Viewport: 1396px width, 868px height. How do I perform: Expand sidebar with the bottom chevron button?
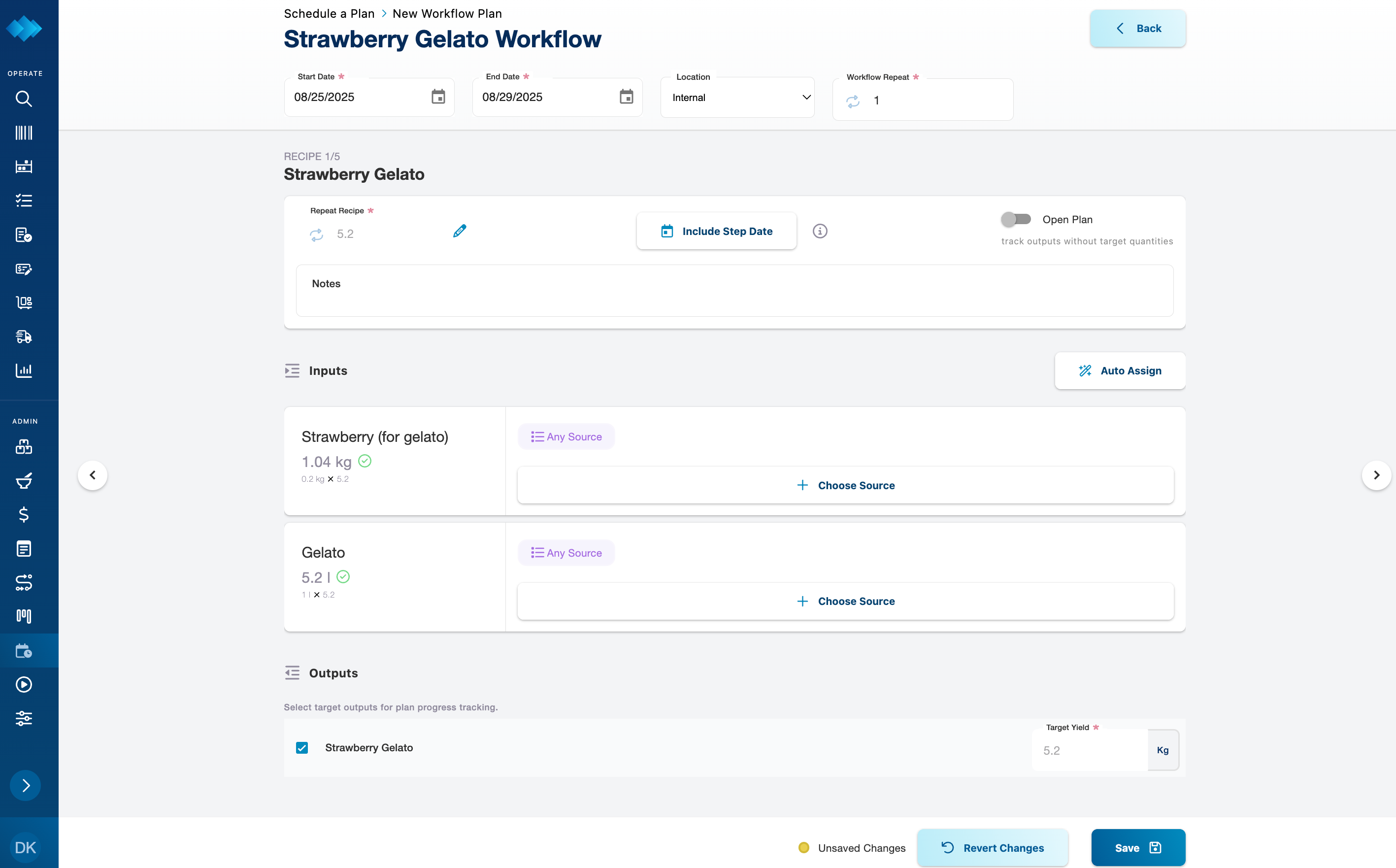25,785
